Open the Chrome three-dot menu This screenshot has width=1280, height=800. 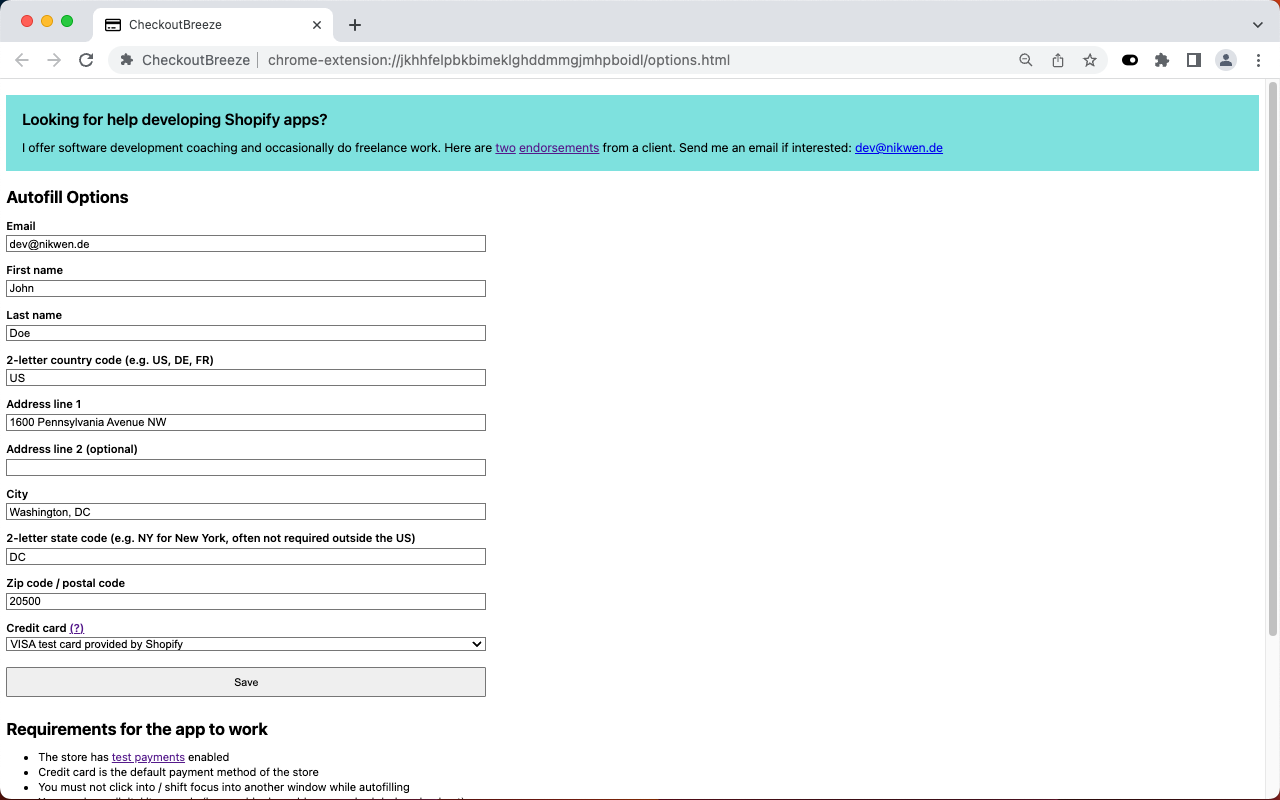pyautogui.click(x=1258, y=60)
